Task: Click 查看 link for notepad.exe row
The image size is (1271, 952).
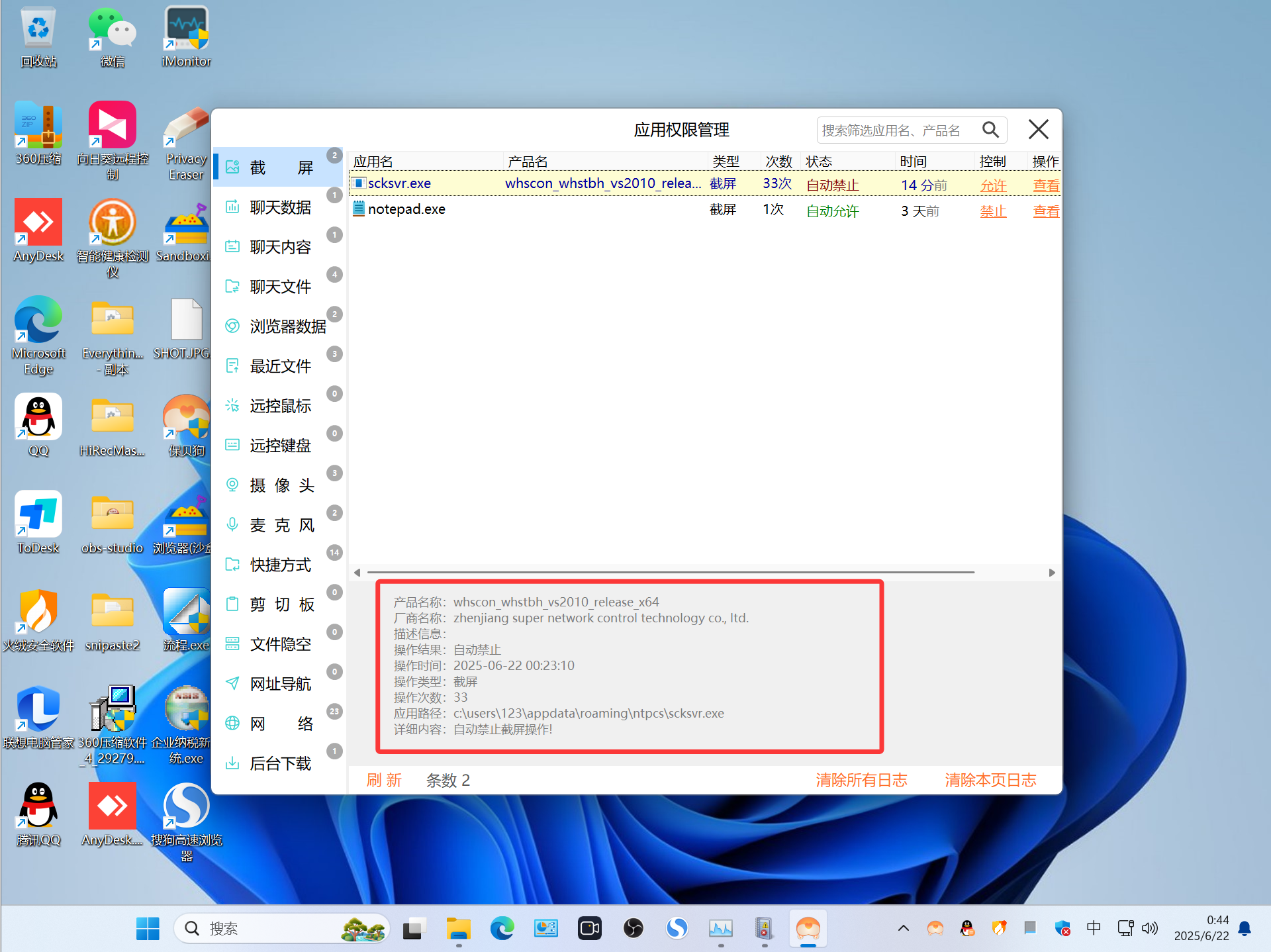Action: [x=1046, y=211]
